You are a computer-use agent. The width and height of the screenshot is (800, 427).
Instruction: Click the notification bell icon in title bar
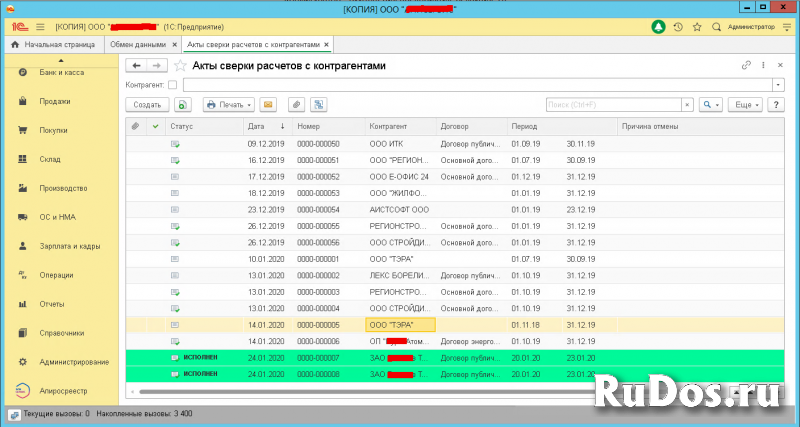coord(658,27)
